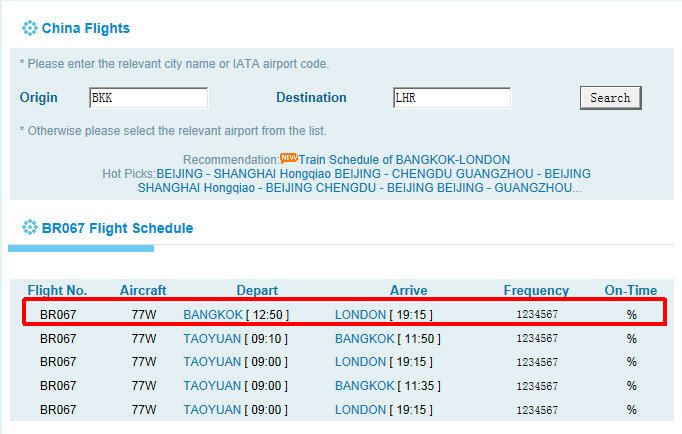The width and height of the screenshot is (682, 434).
Task: Open SHANGHAI Hongqiao - BEIJING link
Action: 225,188
